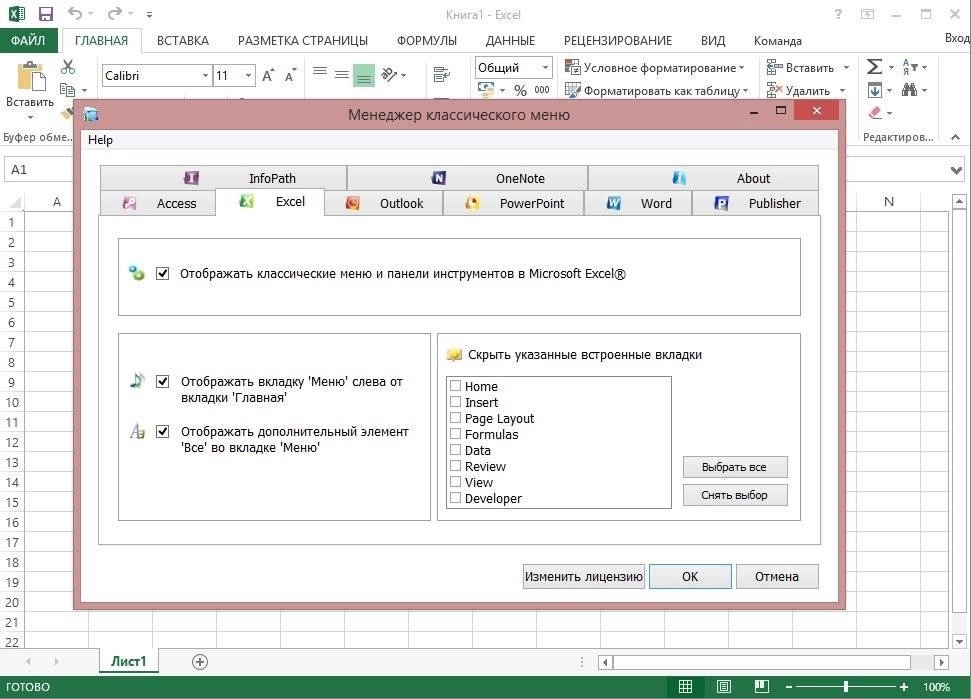The height and width of the screenshot is (699, 971).
Task: Click the Save icon in Excel title bar
Action: (x=46, y=14)
